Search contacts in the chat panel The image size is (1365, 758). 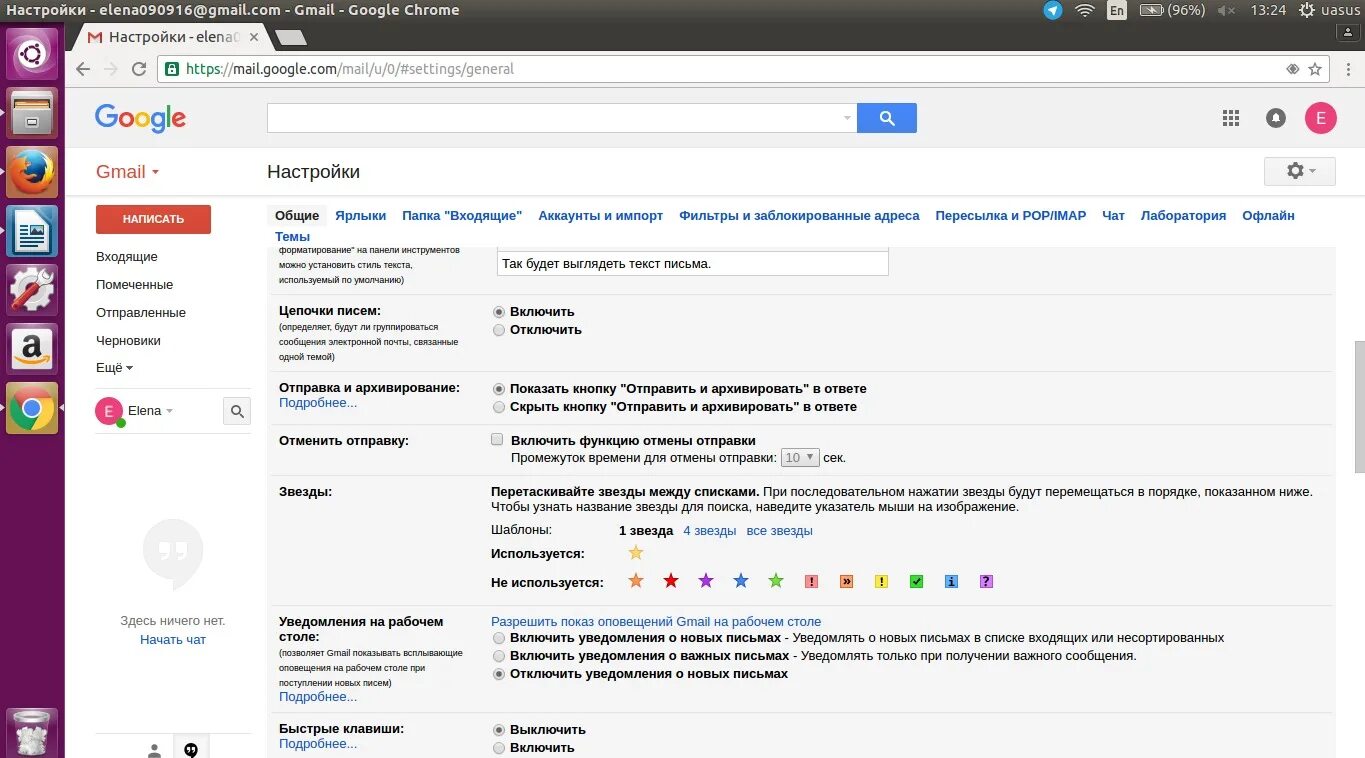237,411
